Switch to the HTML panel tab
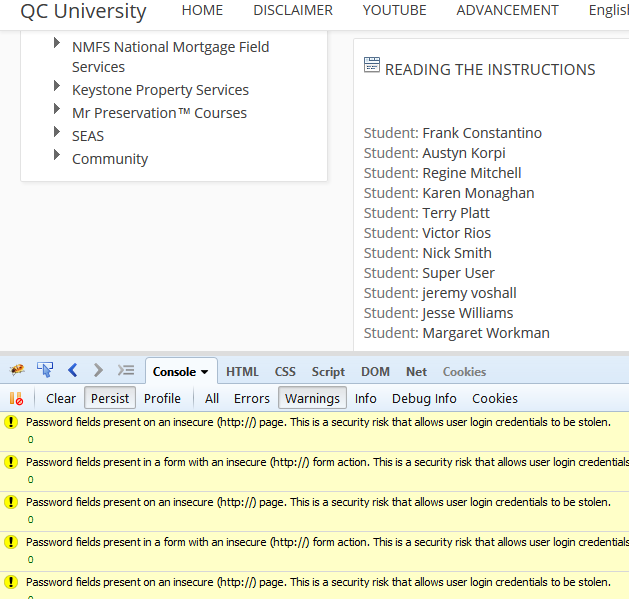This screenshot has width=629, height=599. pyautogui.click(x=242, y=372)
